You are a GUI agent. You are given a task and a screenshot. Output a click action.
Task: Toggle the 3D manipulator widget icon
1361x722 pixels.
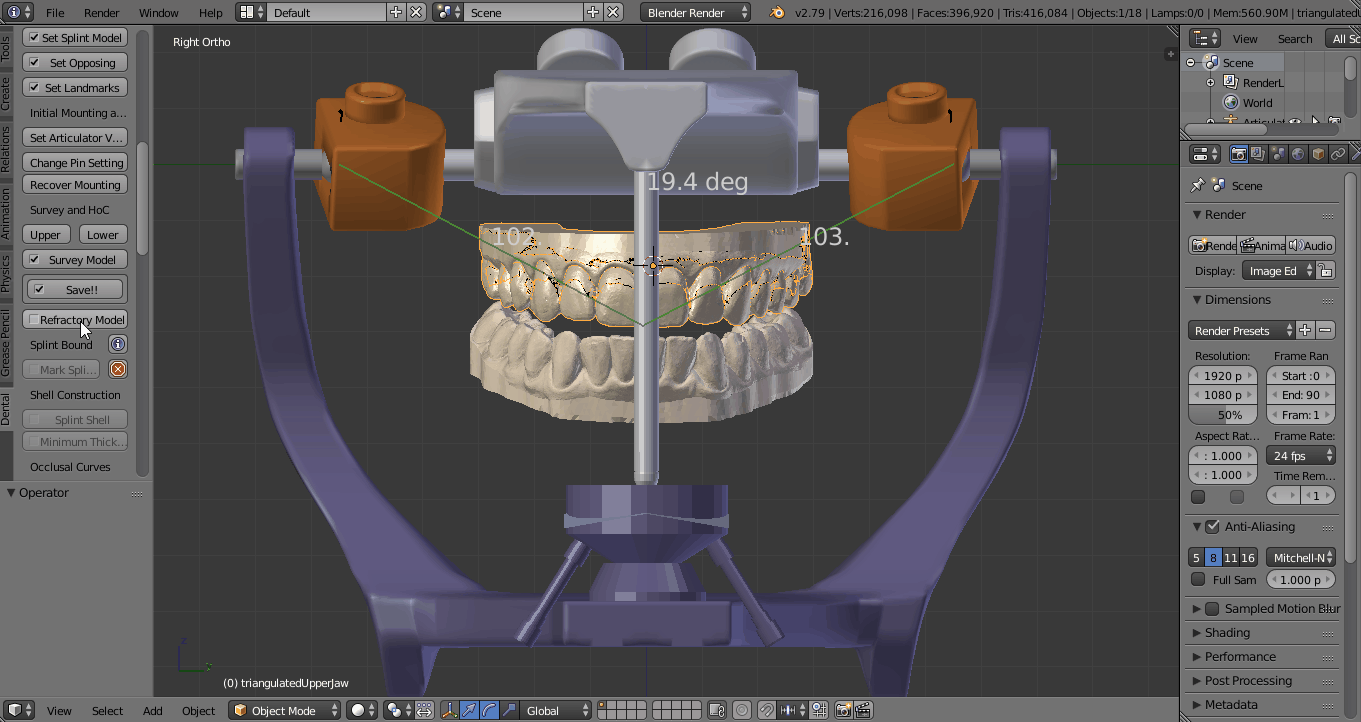click(x=449, y=710)
